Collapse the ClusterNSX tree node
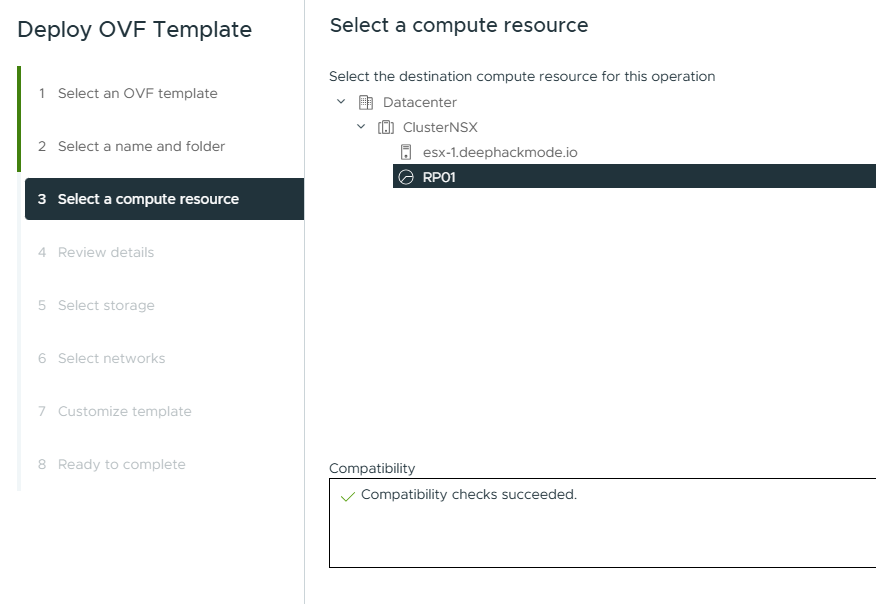 (361, 127)
